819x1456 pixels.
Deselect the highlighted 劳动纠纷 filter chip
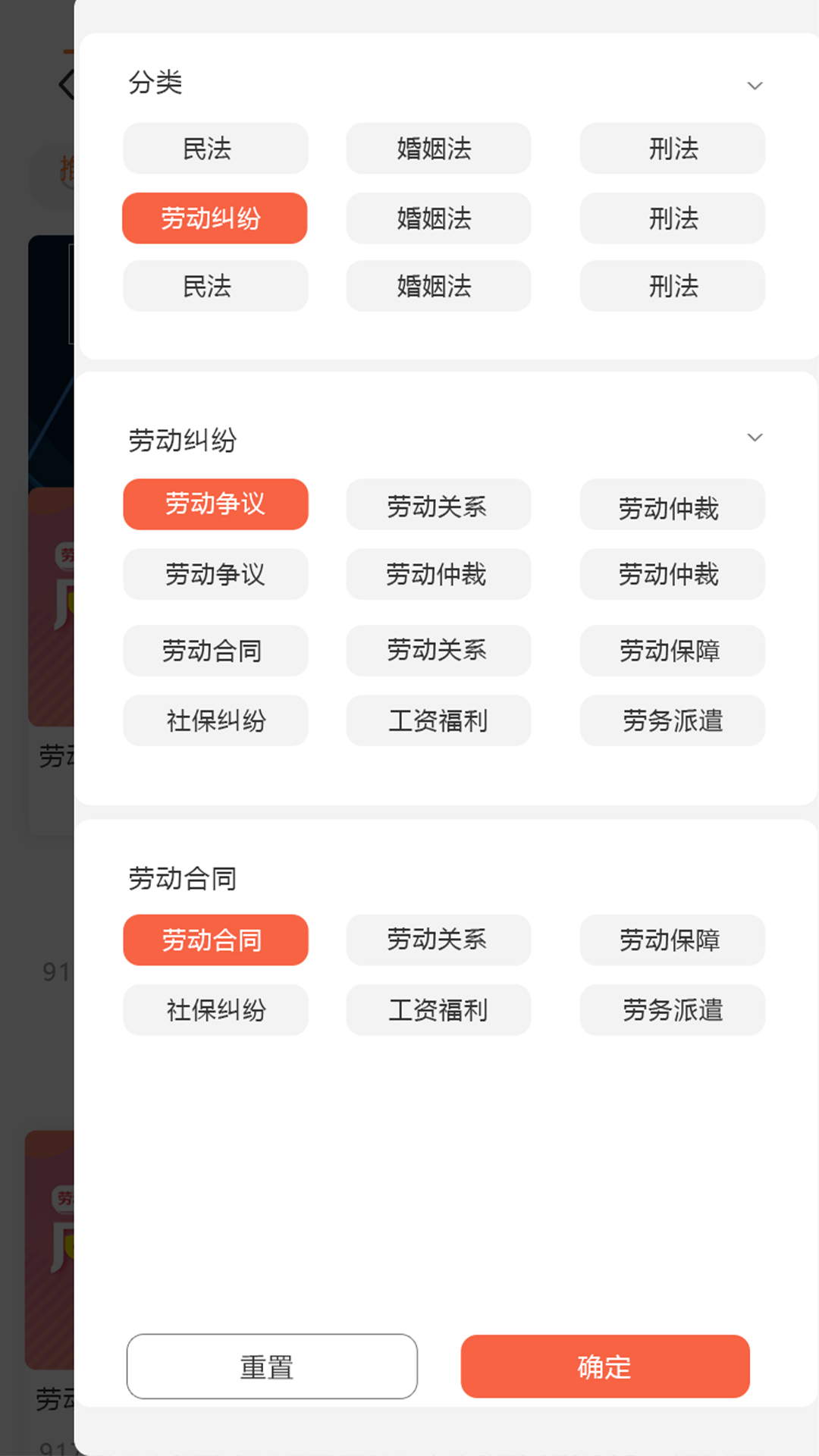[x=215, y=218]
